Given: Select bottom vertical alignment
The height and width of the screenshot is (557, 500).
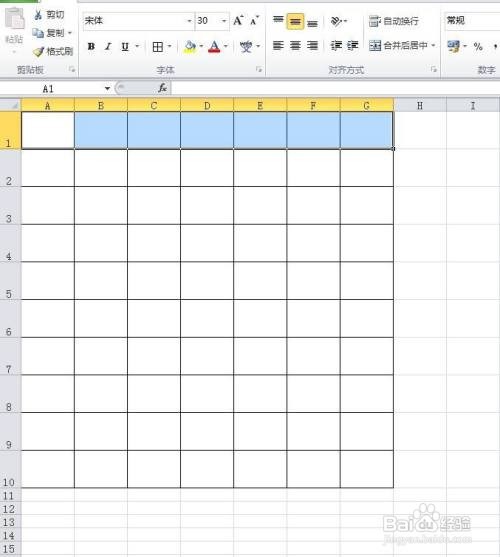Looking at the screenshot, I should click(x=312, y=22).
